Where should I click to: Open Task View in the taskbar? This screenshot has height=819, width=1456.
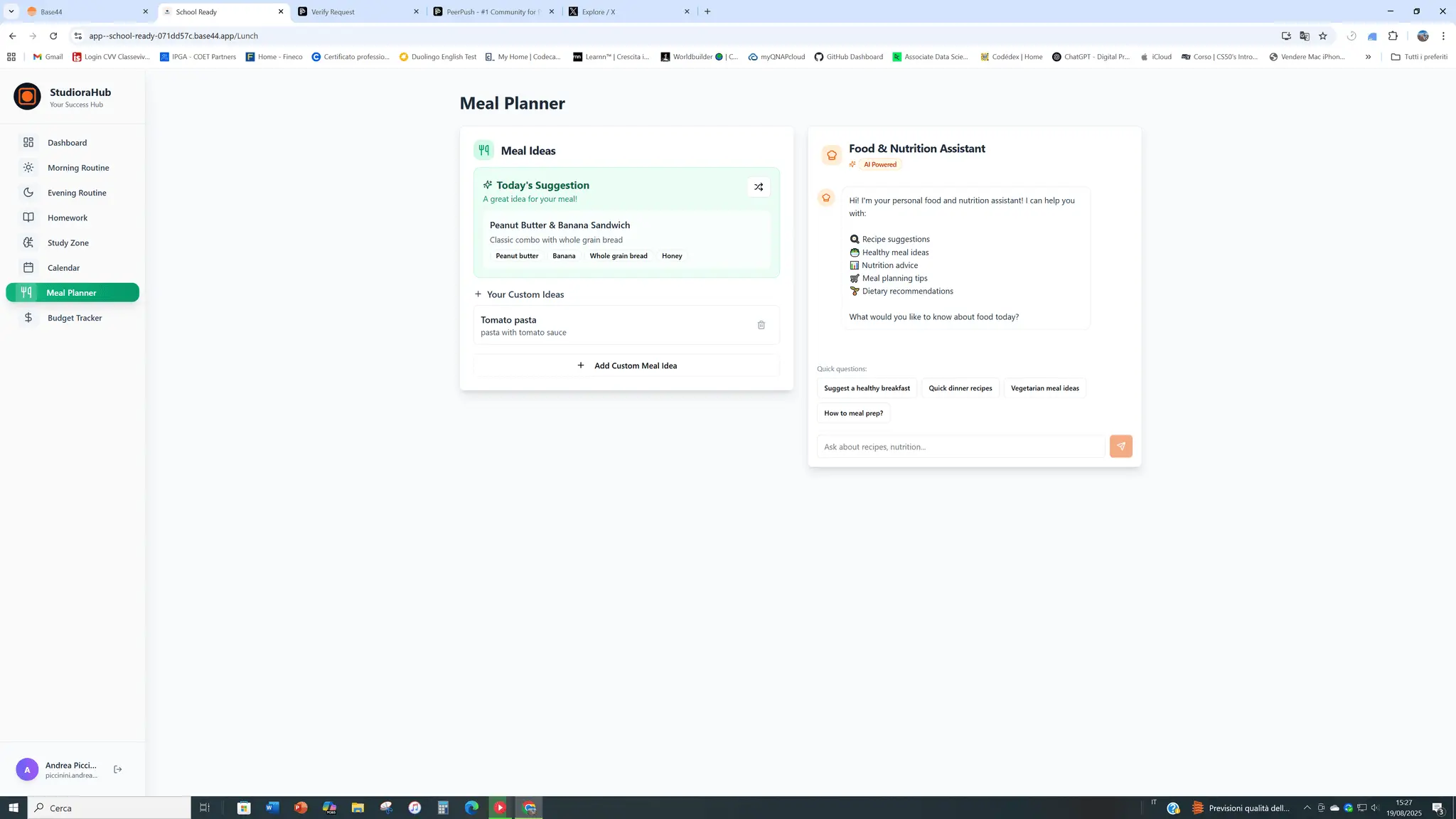pos(205,808)
